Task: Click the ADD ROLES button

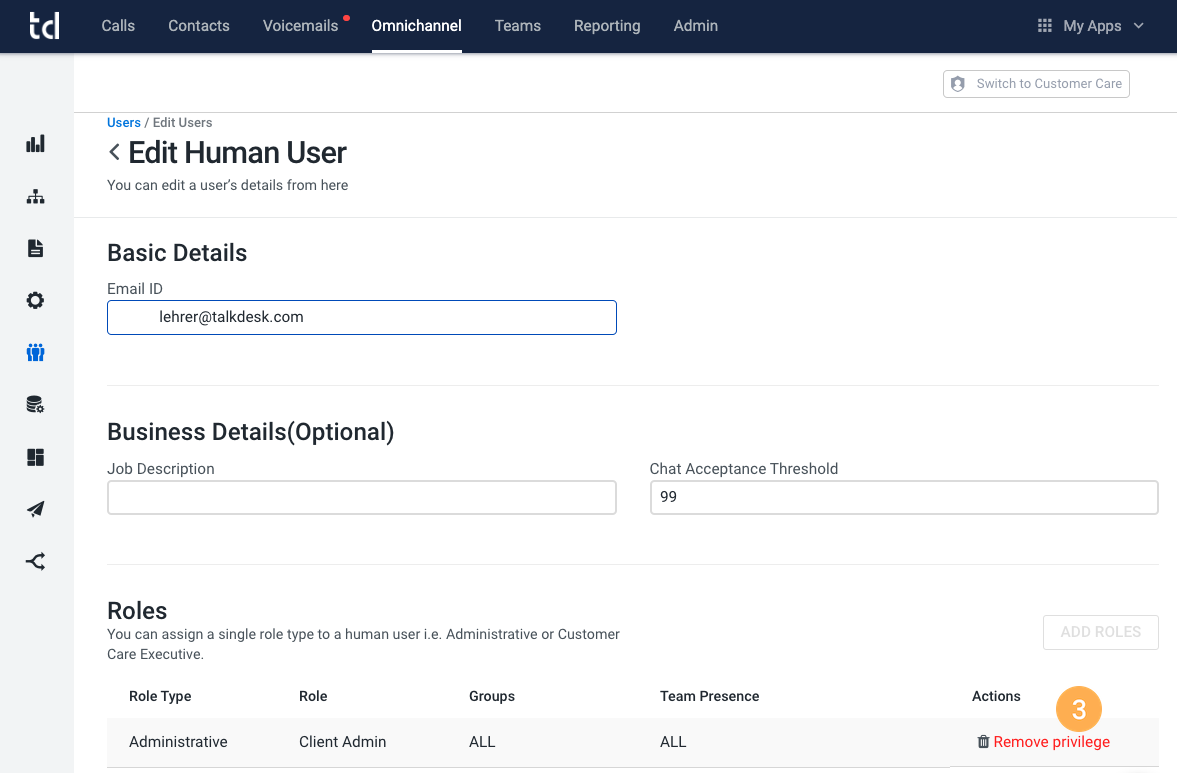Action: pyautogui.click(x=1100, y=632)
